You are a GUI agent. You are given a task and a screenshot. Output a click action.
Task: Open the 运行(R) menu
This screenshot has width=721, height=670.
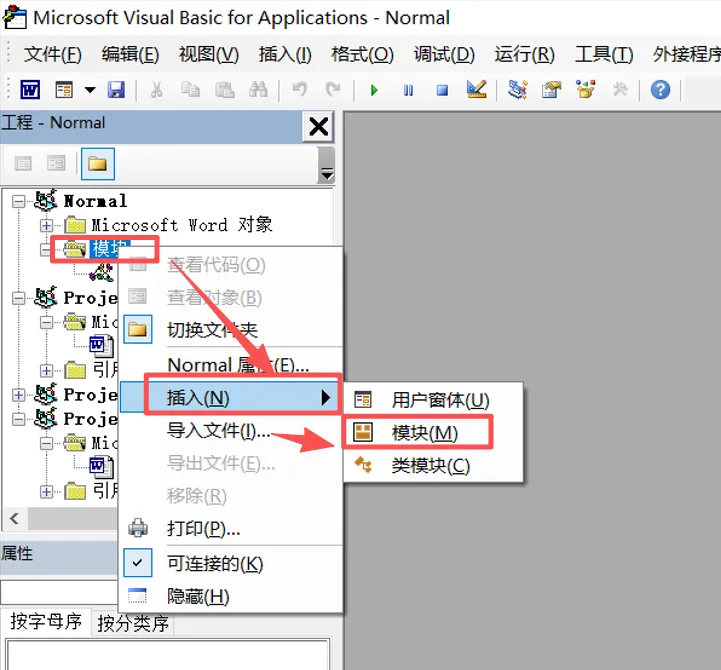pos(524,55)
